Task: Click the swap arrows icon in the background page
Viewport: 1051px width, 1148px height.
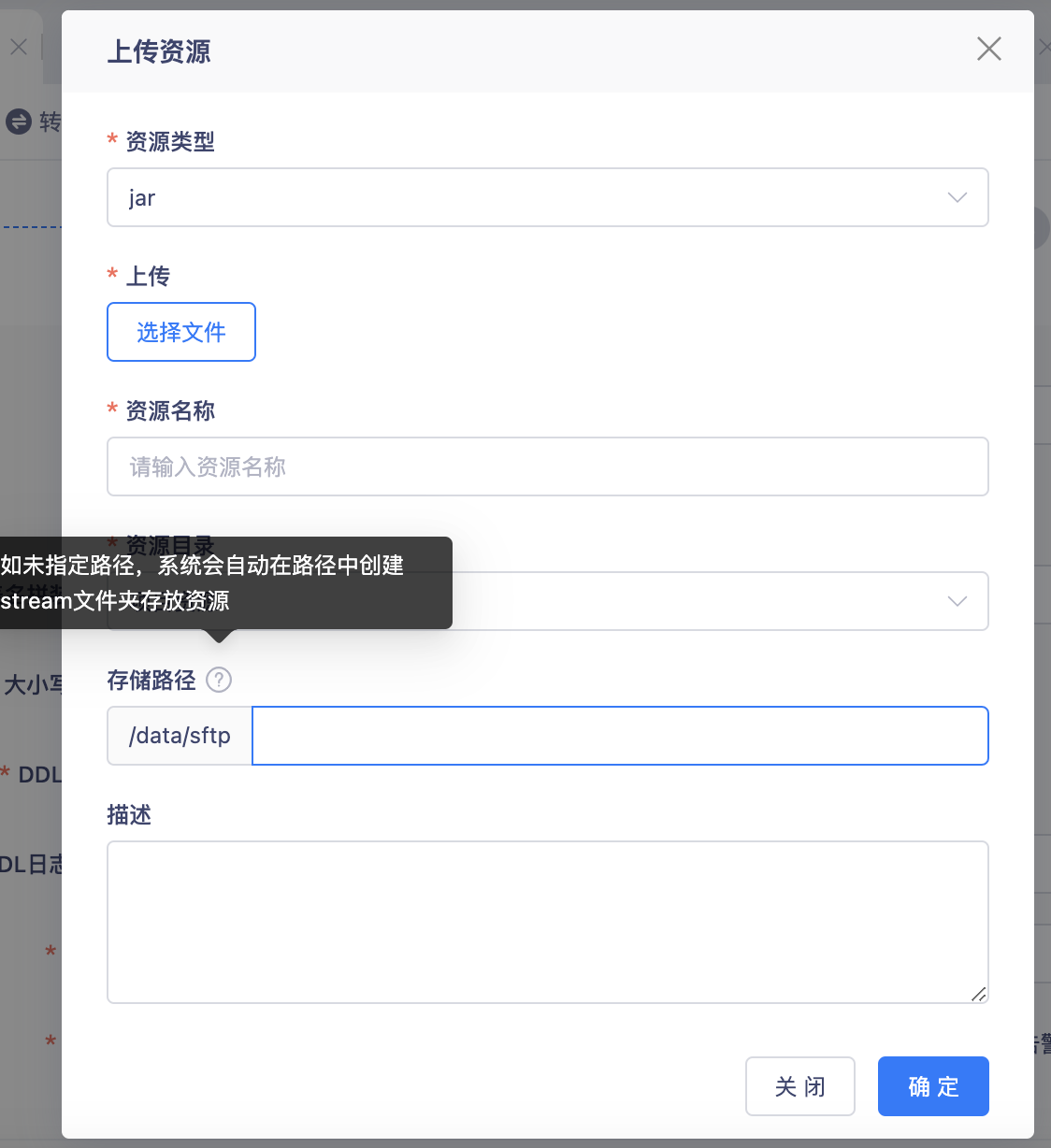Action: pyautogui.click(x=19, y=122)
